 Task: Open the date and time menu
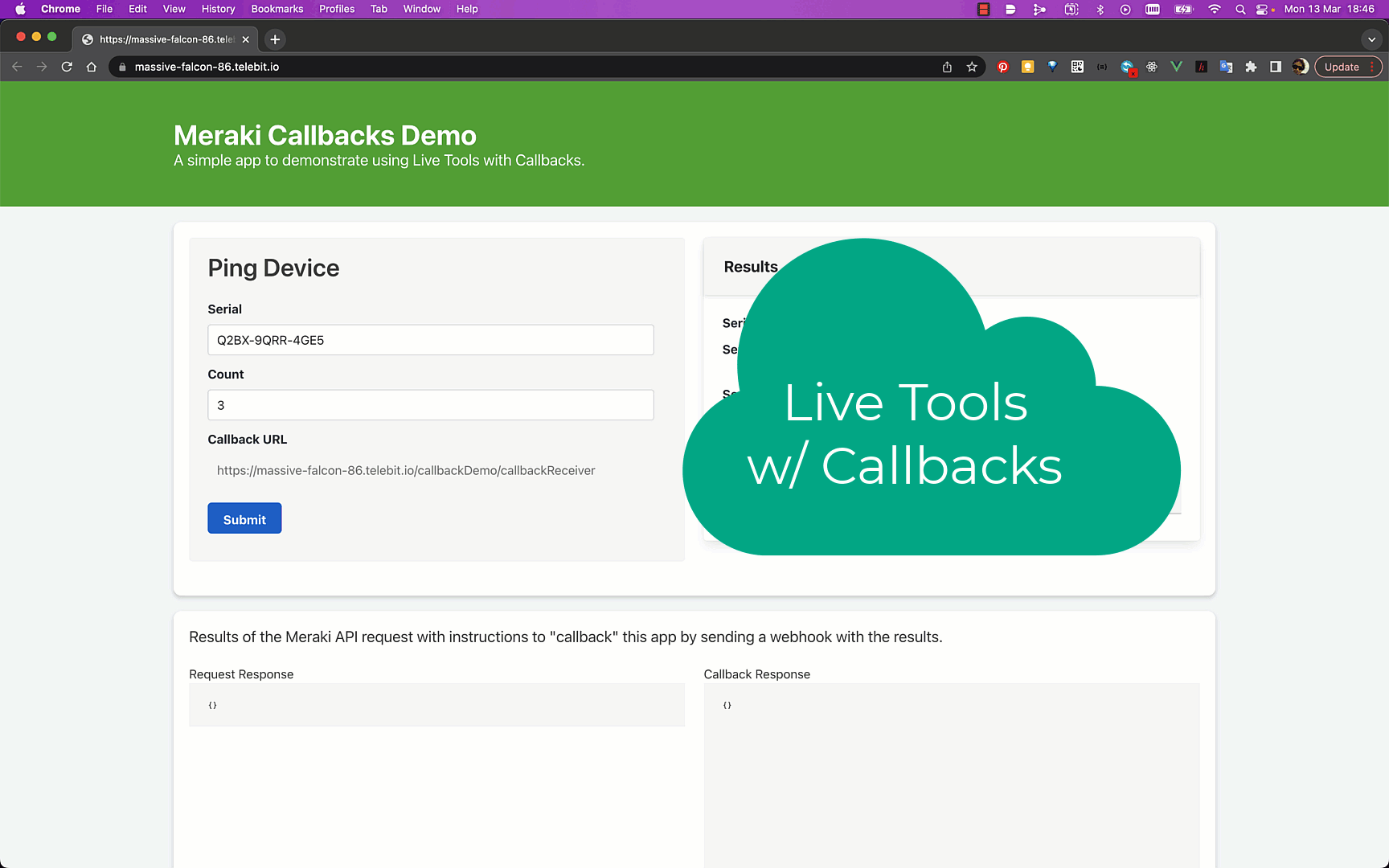click(x=1330, y=9)
